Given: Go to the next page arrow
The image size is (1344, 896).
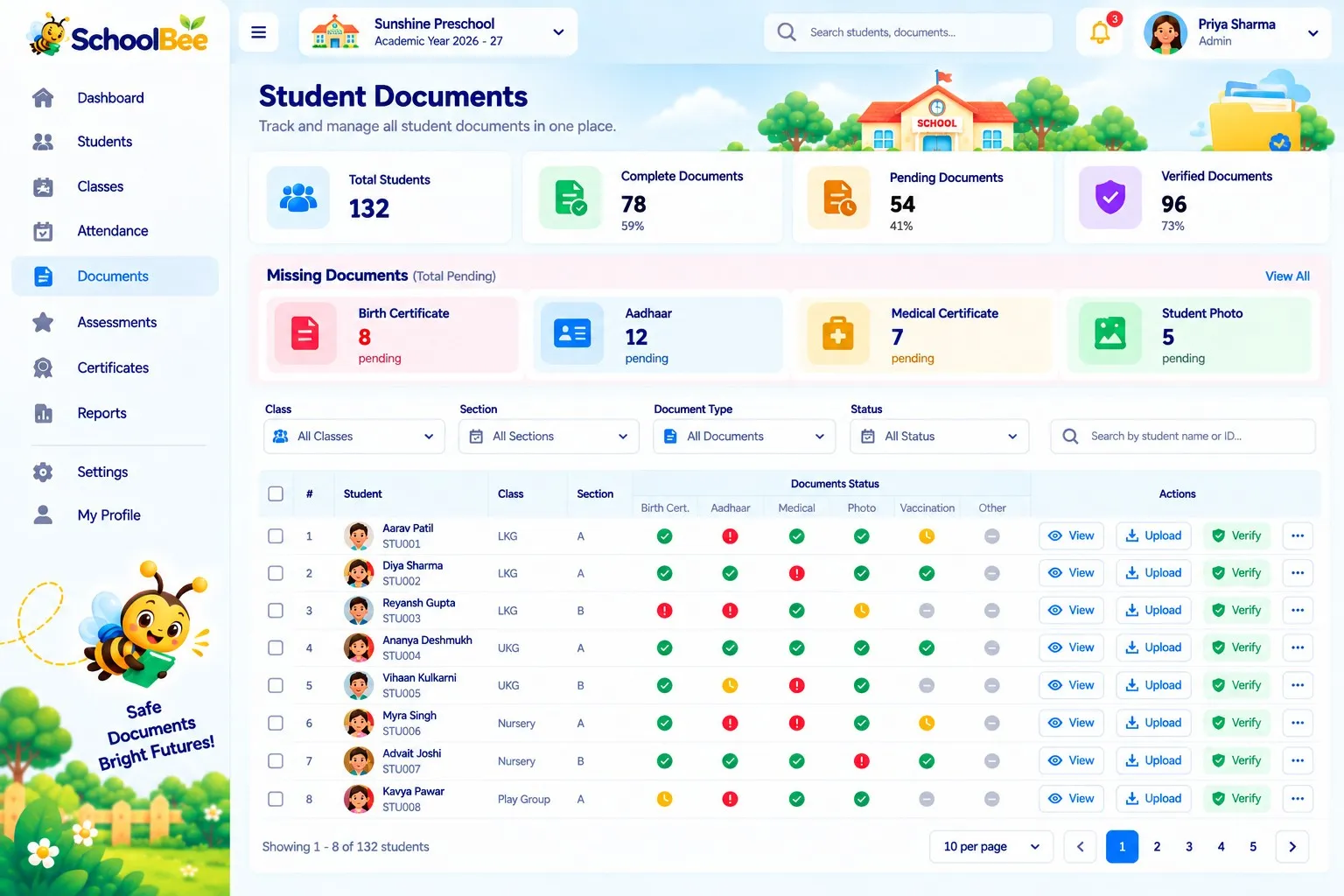Looking at the screenshot, I should [x=1292, y=846].
